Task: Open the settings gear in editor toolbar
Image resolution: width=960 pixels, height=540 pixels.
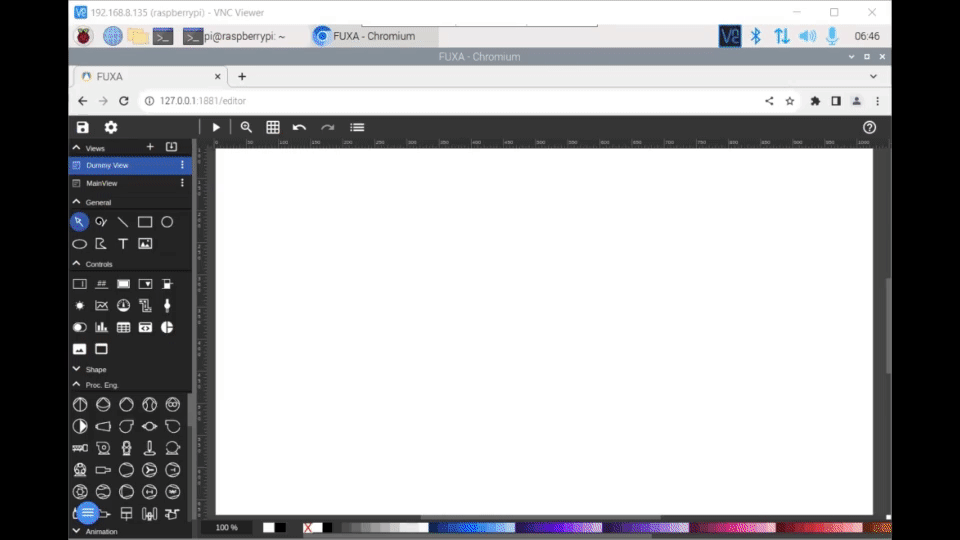Action: (111, 127)
